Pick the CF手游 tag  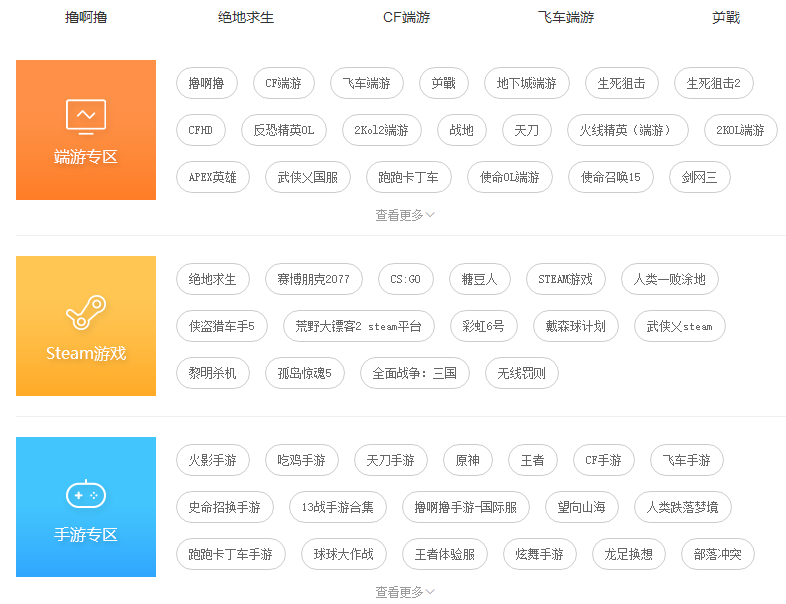pyautogui.click(x=604, y=460)
